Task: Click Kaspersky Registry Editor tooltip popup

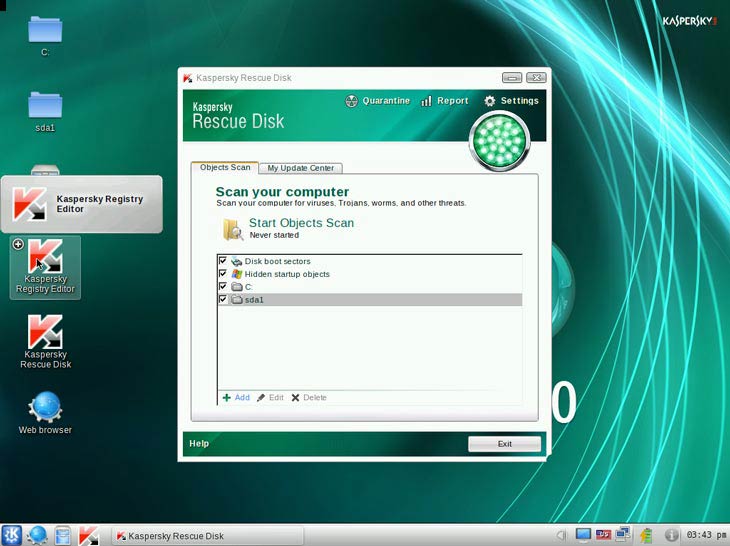Action: tap(82, 204)
